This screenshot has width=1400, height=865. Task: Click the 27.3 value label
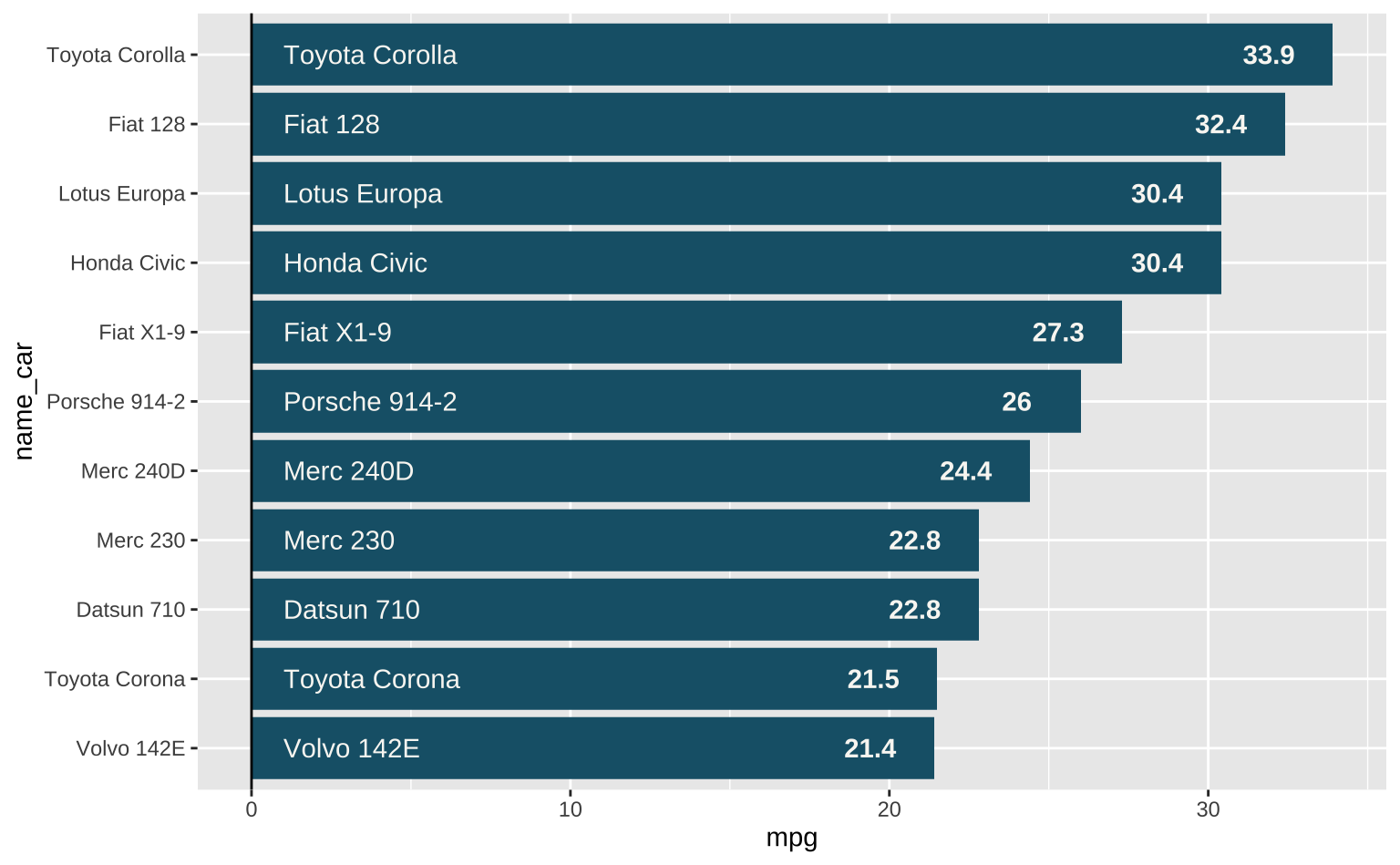[x=1057, y=333]
